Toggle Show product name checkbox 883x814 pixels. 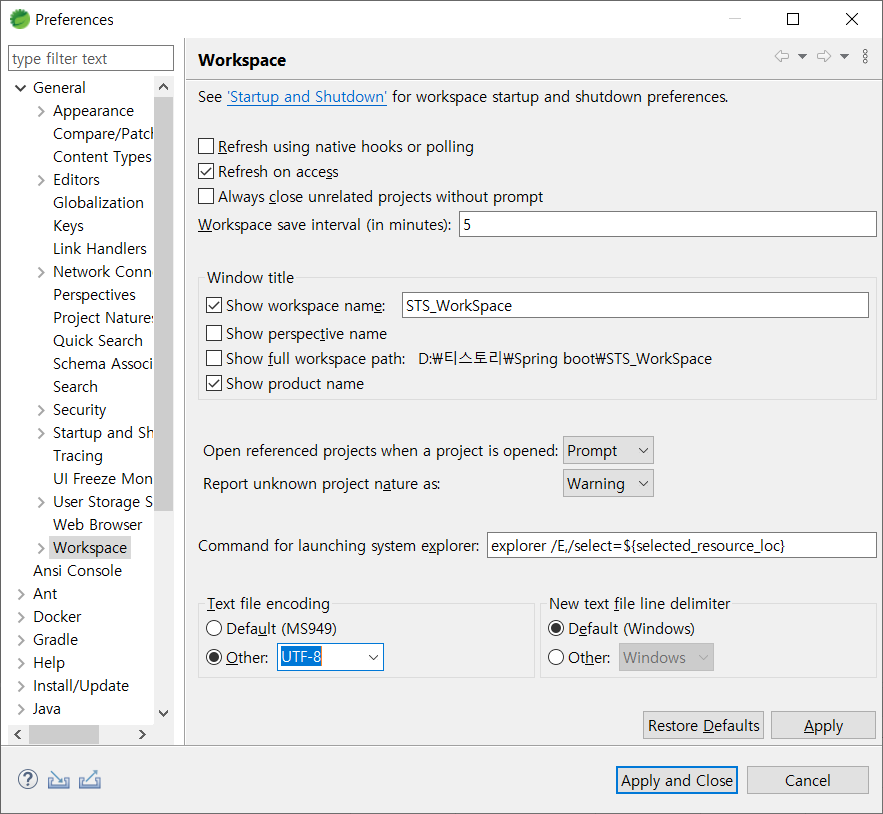(214, 384)
